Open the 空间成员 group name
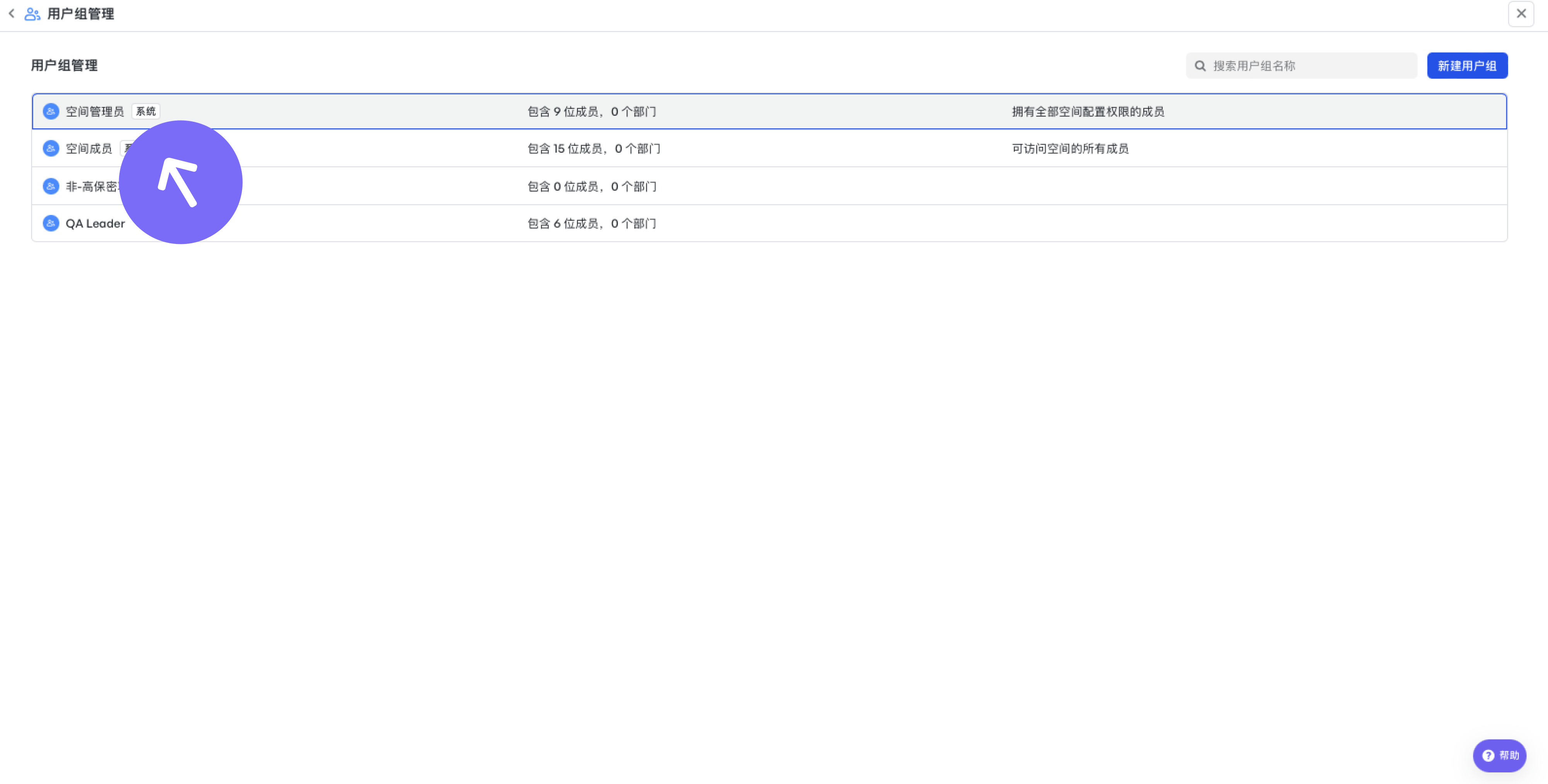This screenshot has width=1548, height=784. [89, 148]
